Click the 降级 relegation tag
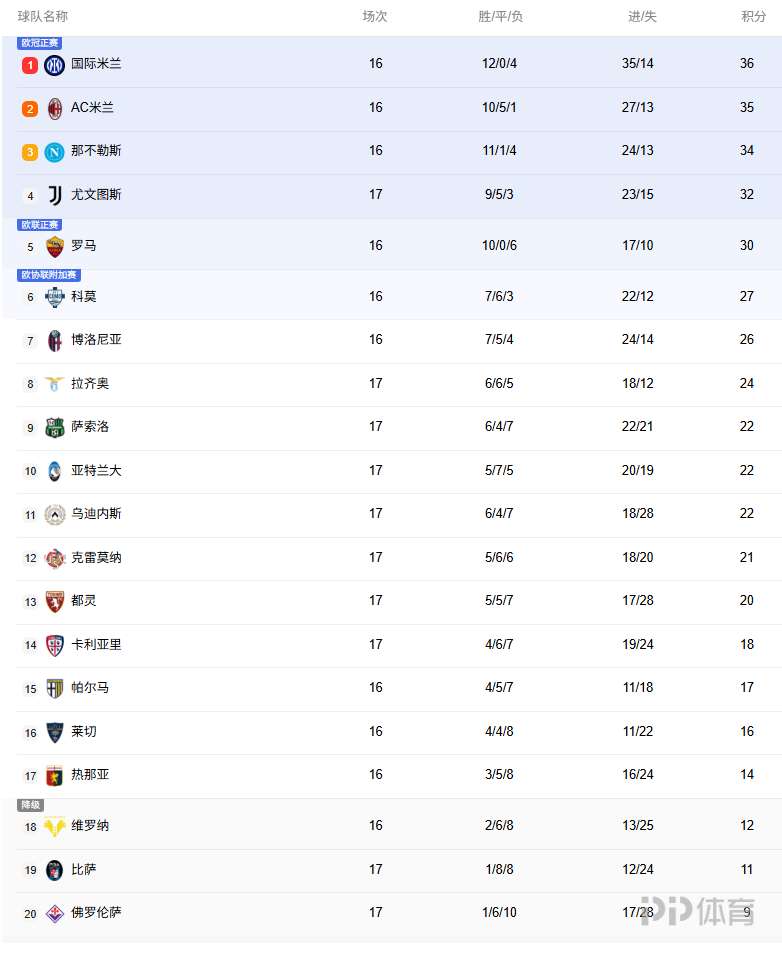Image resolution: width=782 pixels, height=953 pixels. (30, 805)
